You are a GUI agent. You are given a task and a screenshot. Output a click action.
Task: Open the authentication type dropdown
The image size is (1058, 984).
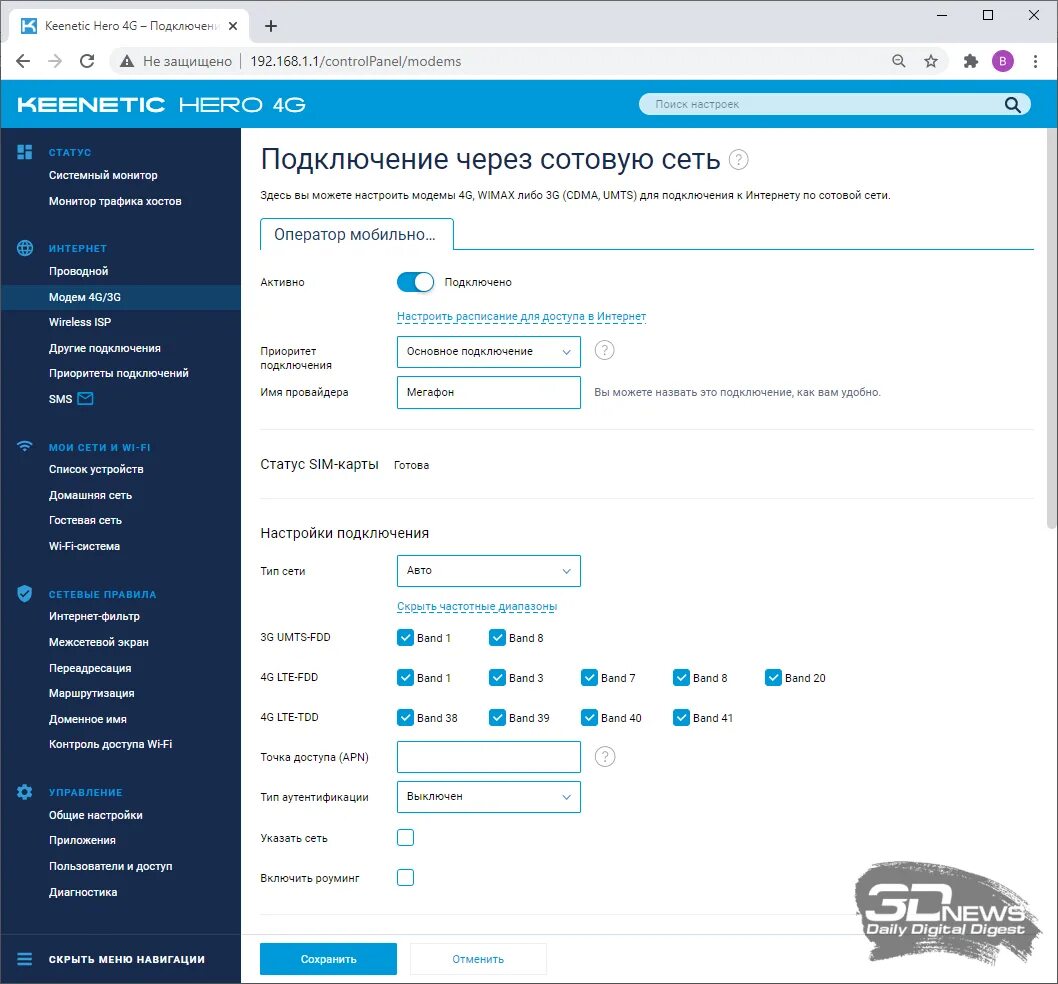[x=489, y=797]
